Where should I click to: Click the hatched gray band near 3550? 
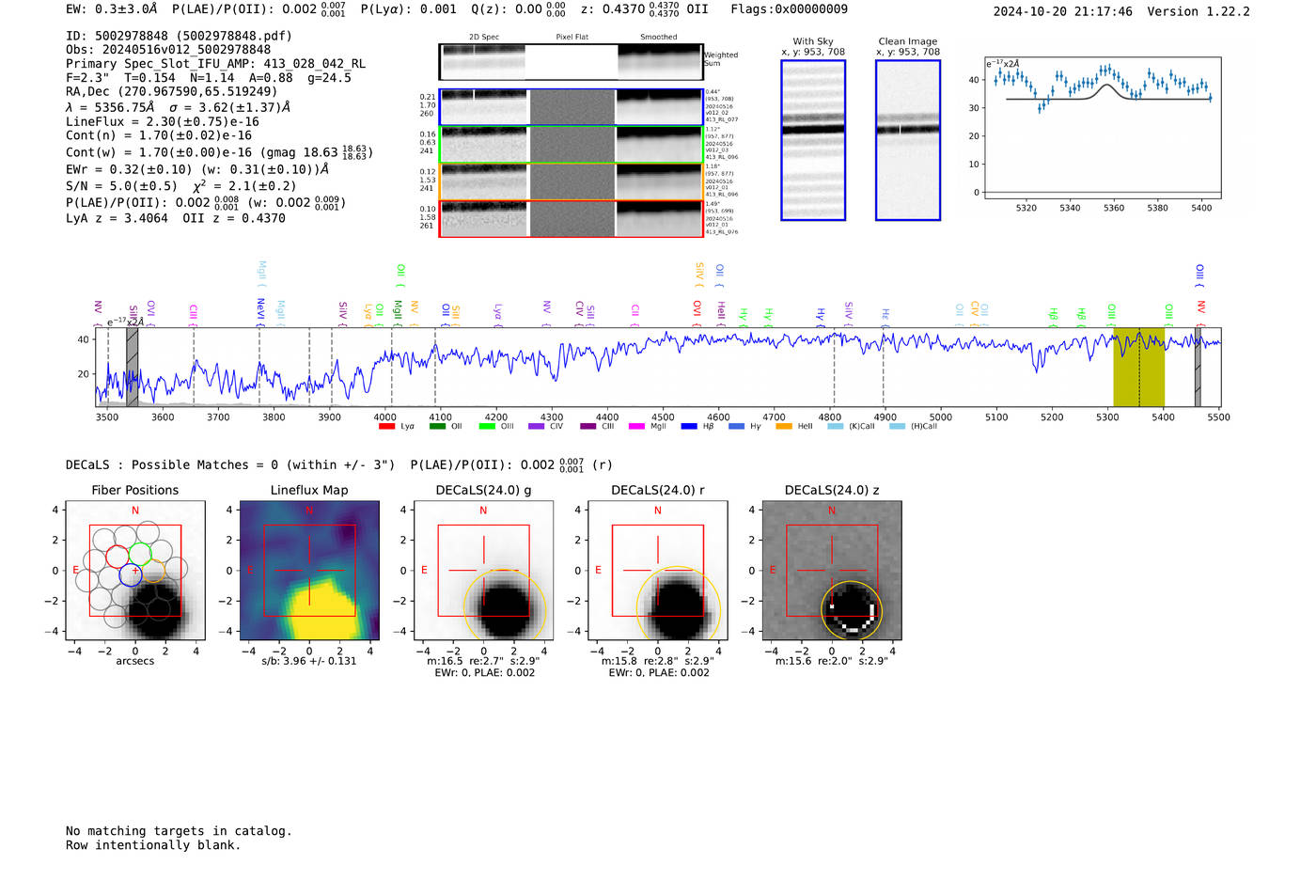(x=133, y=368)
